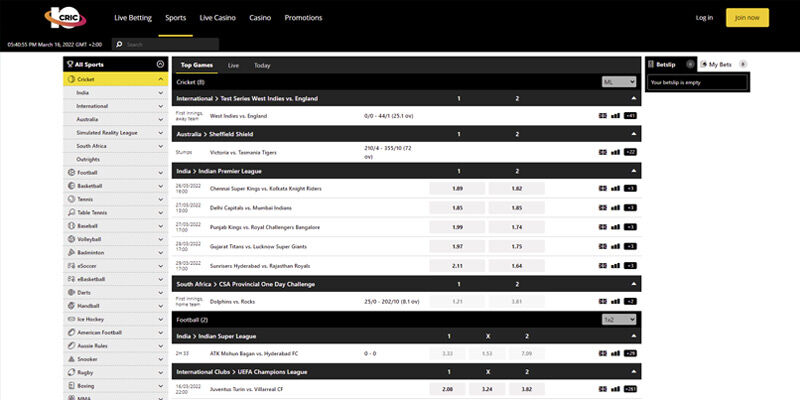Open the eBasketball icon in the sidebar

coord(71,279)
